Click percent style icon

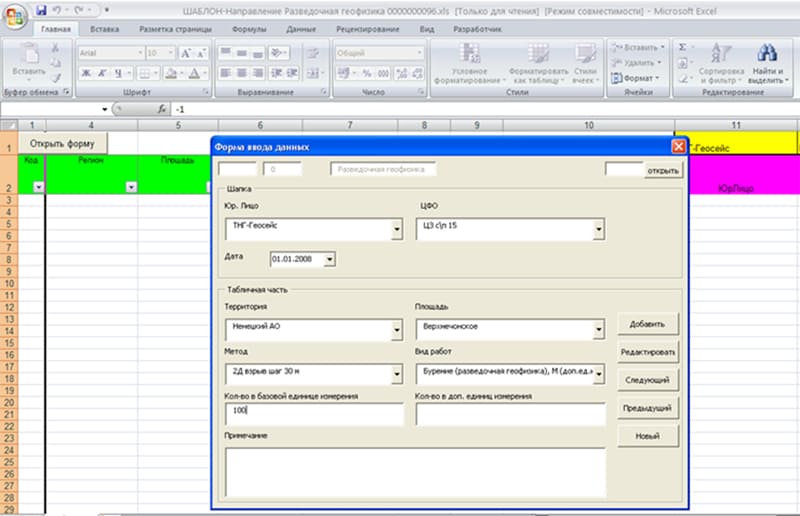point(367,73)
